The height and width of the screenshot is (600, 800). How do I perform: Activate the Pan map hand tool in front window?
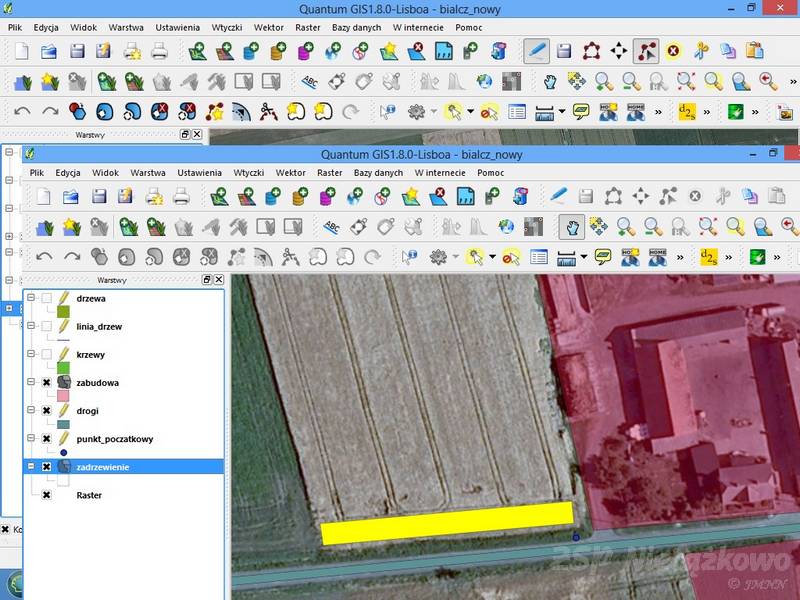click(572, 227)
